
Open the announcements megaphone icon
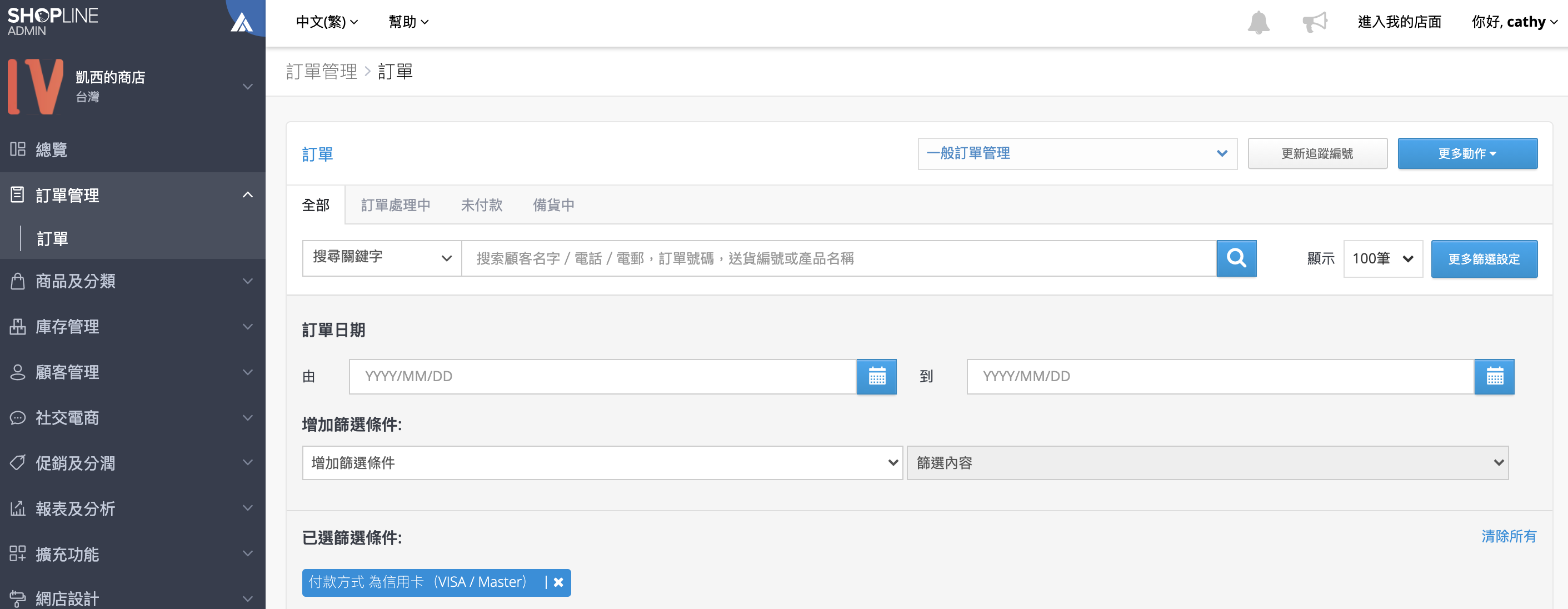pyautogui.click(x=1314, y=23)
